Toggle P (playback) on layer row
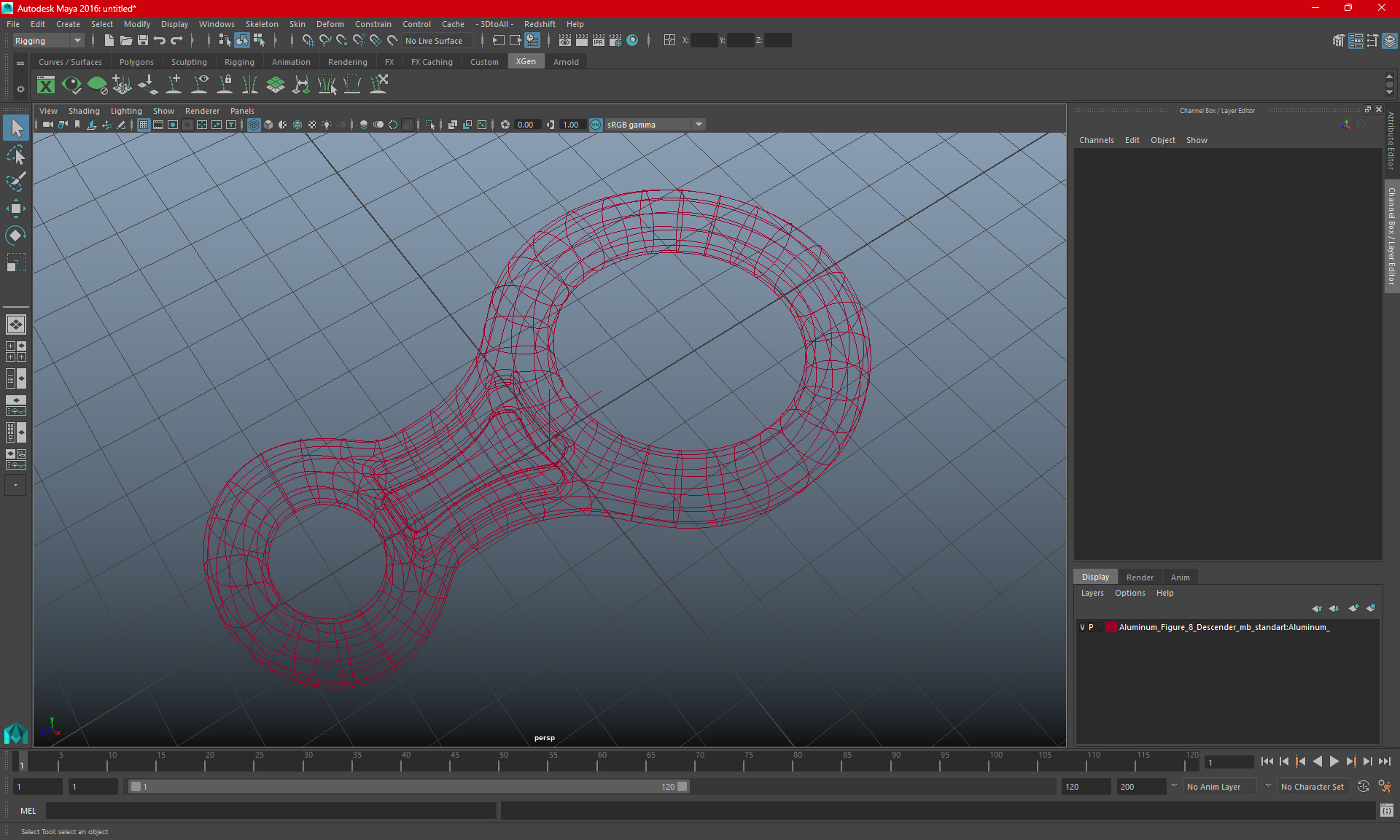The height and width of the screenshot is (840, 1400). (x=1093, y=627)
